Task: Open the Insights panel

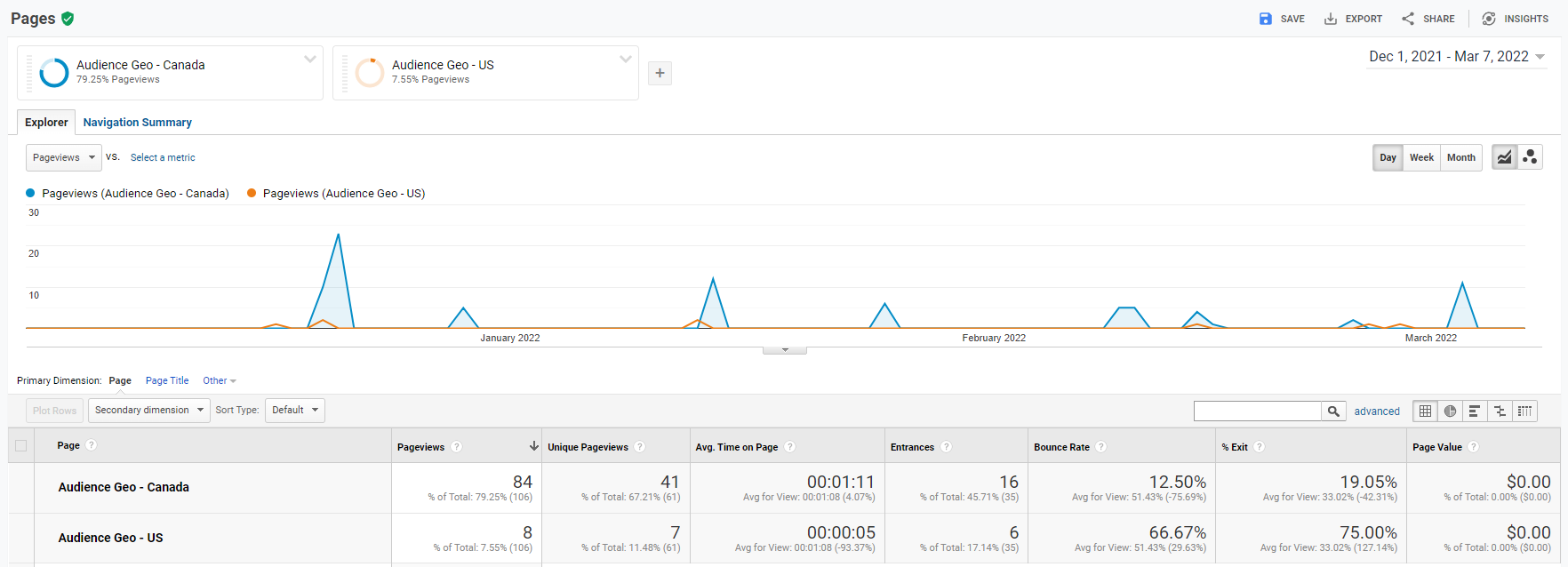Action: pos(1515,19)
